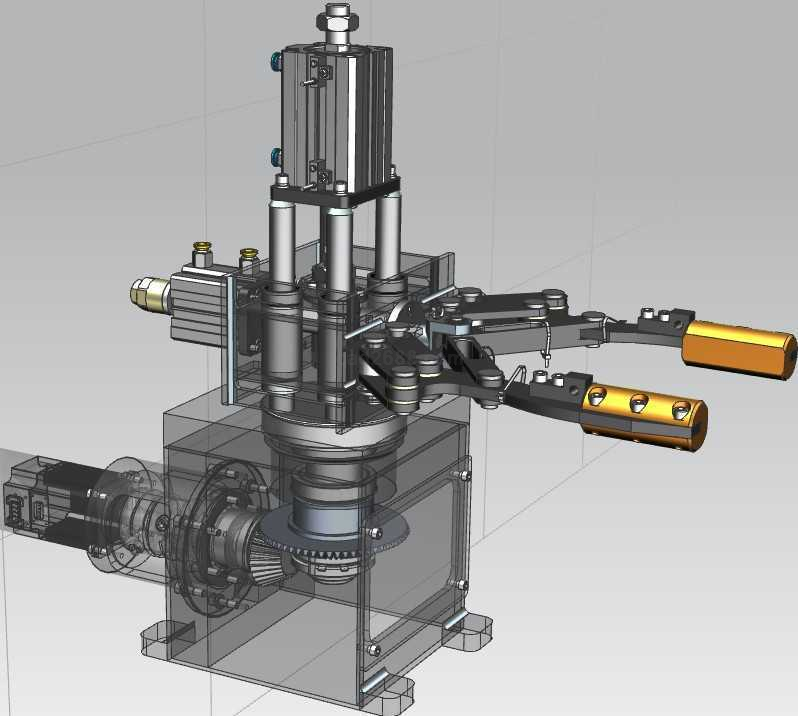Viewport: 798px width, 716px height.
Task: Pick the upper gold gripper finger tip
Action: point(738,345)
